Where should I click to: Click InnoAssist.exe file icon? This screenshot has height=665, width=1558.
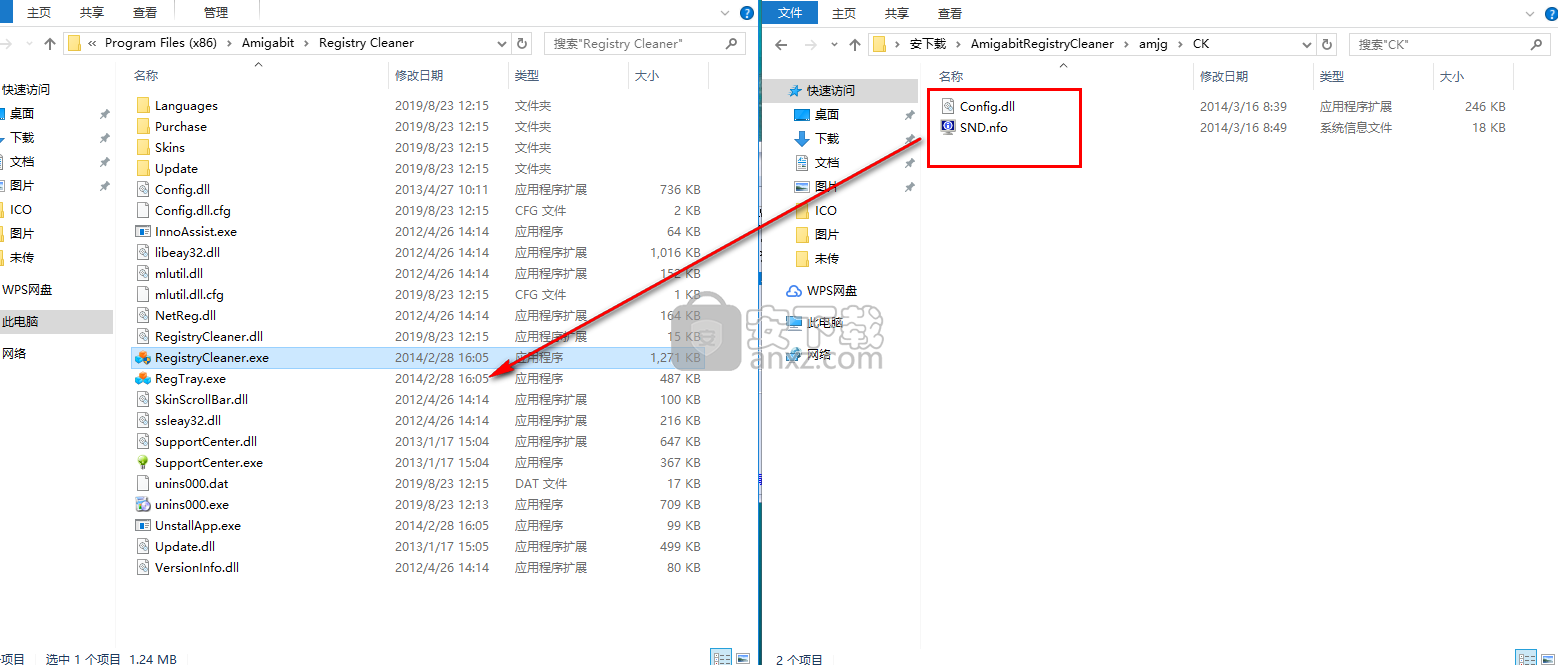(x=142, y=231)
